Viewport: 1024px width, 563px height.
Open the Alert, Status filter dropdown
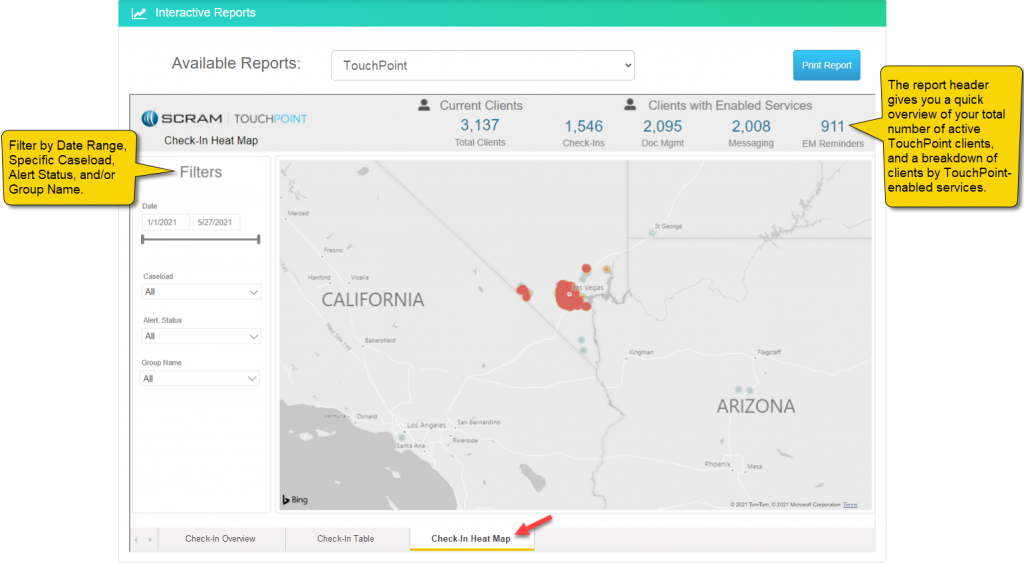[201, 336]
